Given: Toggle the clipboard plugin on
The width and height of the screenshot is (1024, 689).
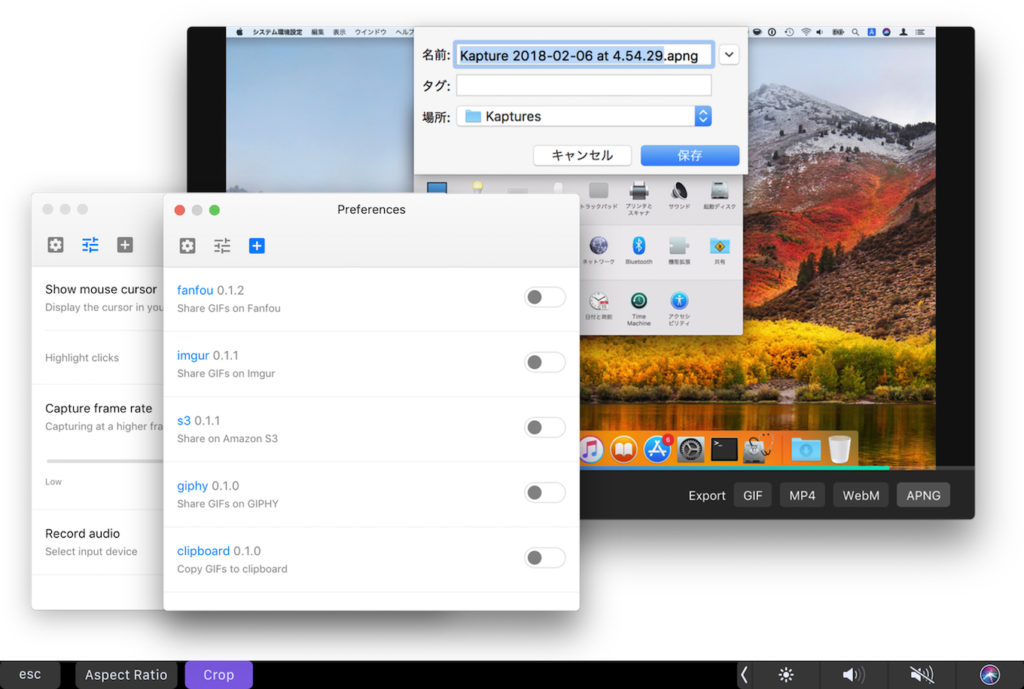Looking at the screenshot, I should [544, 557].
